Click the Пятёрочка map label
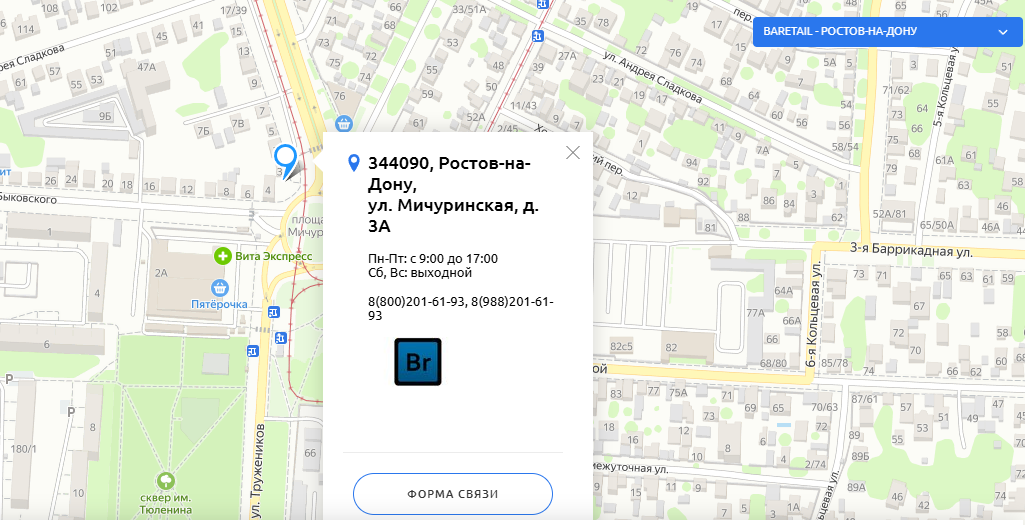Viewport: 1025px width, 525px height. tap(219, 304)
